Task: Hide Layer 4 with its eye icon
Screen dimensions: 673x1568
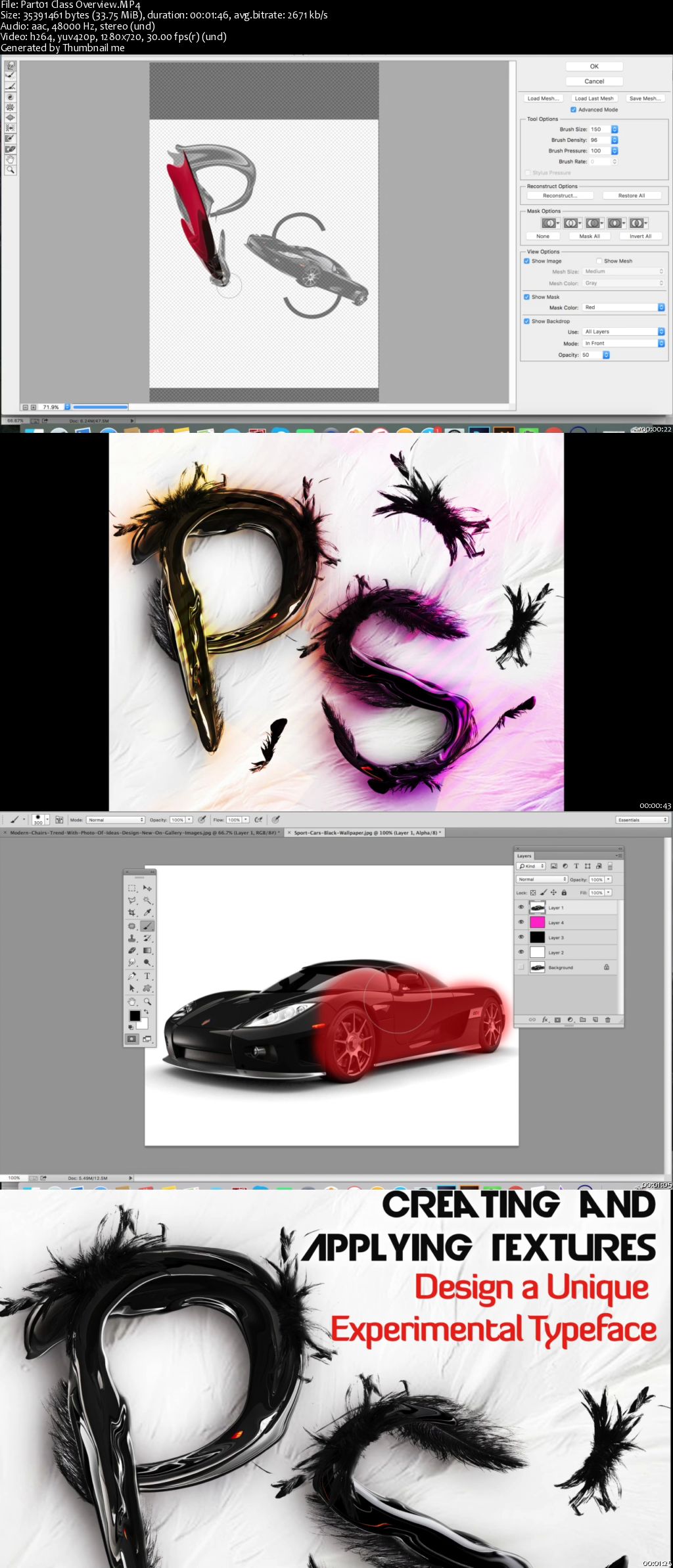Action: 521,922
